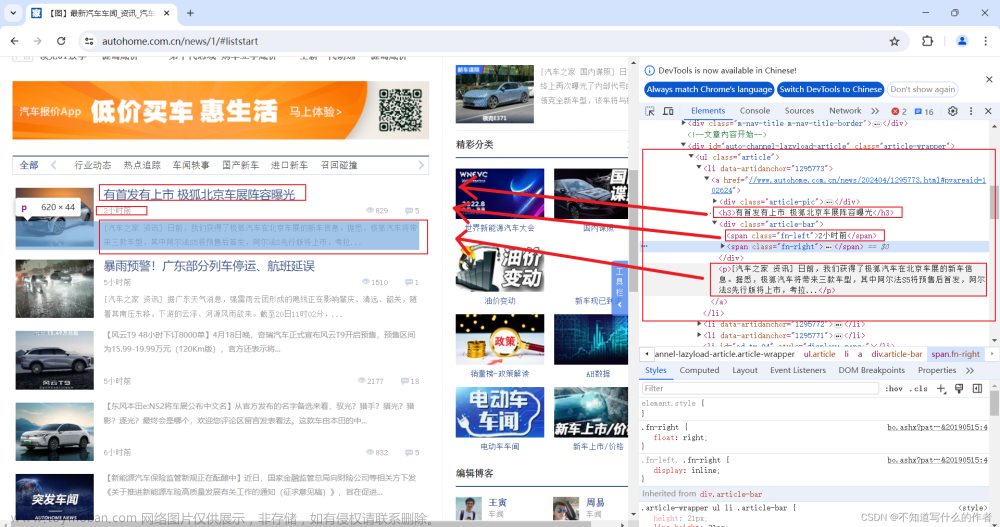Open the Computed styles tab
The height and width of the screenshot is (527, 1000).
click(699, 370)
